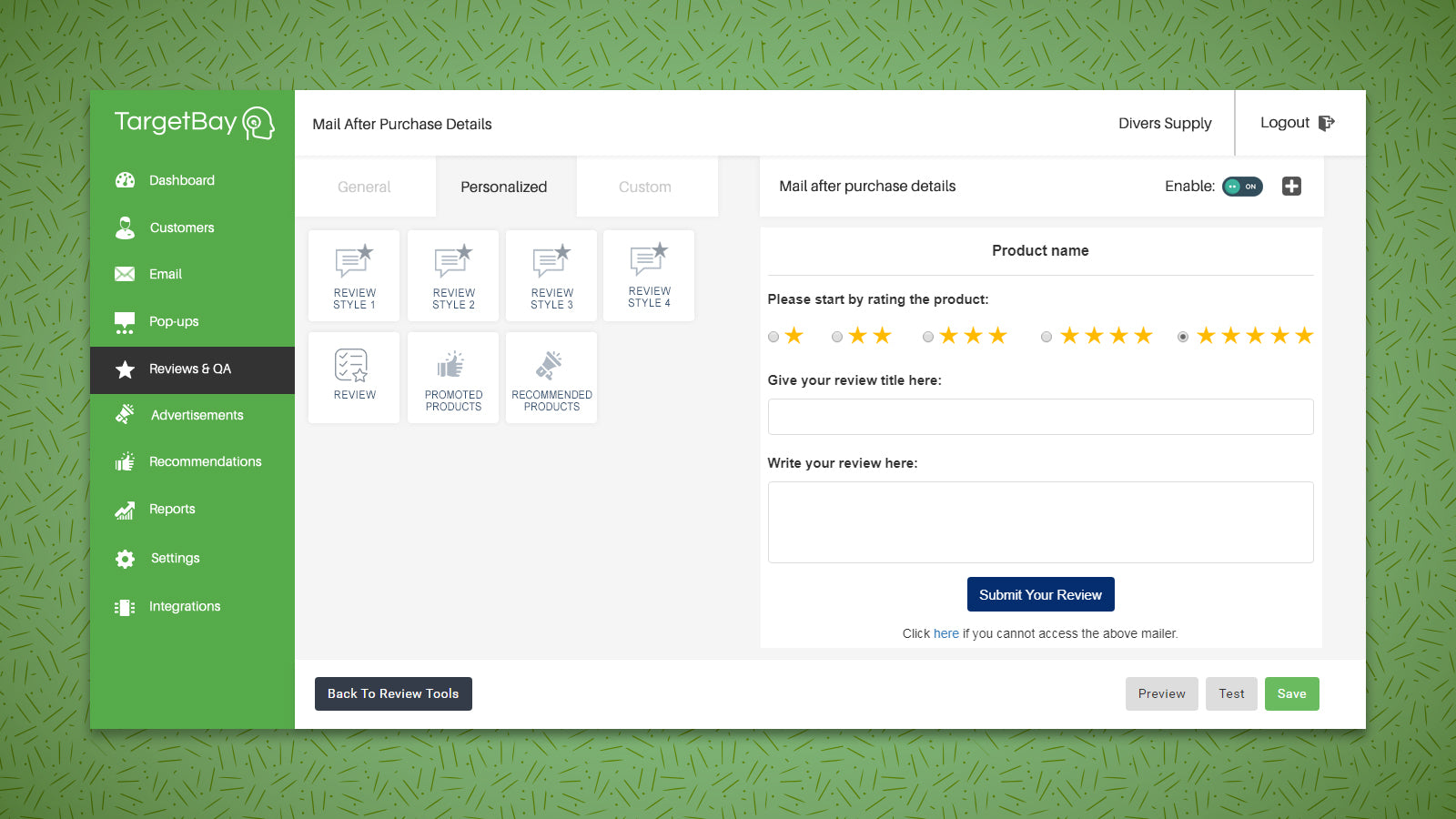
Task: Click the Reviews & QA star icon
Action: (x=125, y=369)
